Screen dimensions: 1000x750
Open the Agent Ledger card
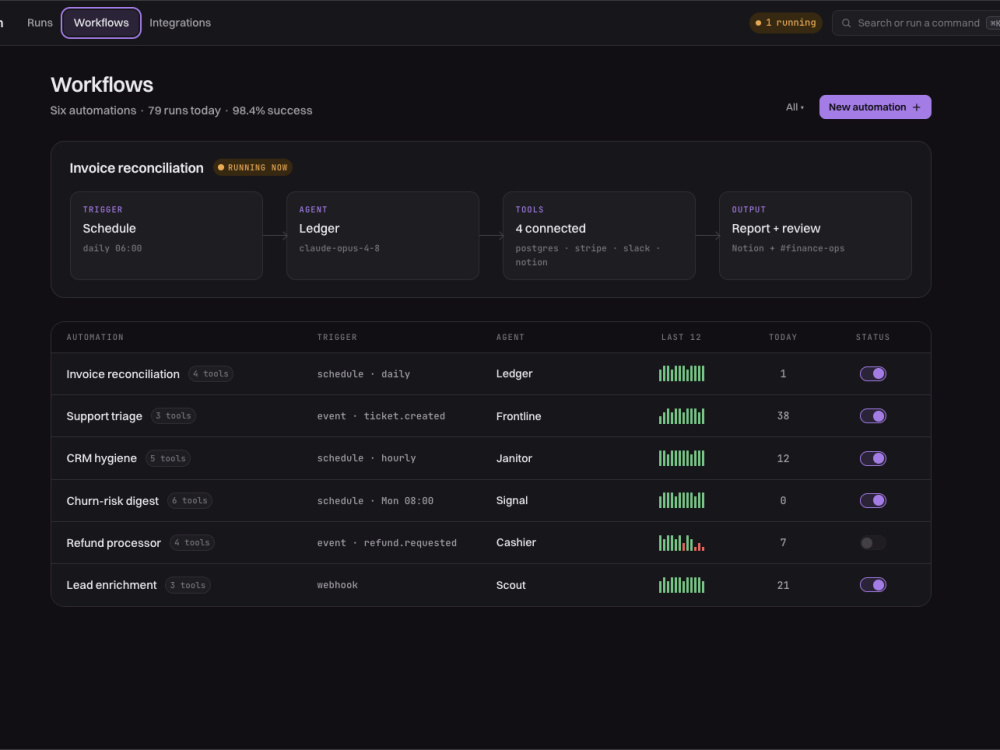coord(383,235)
